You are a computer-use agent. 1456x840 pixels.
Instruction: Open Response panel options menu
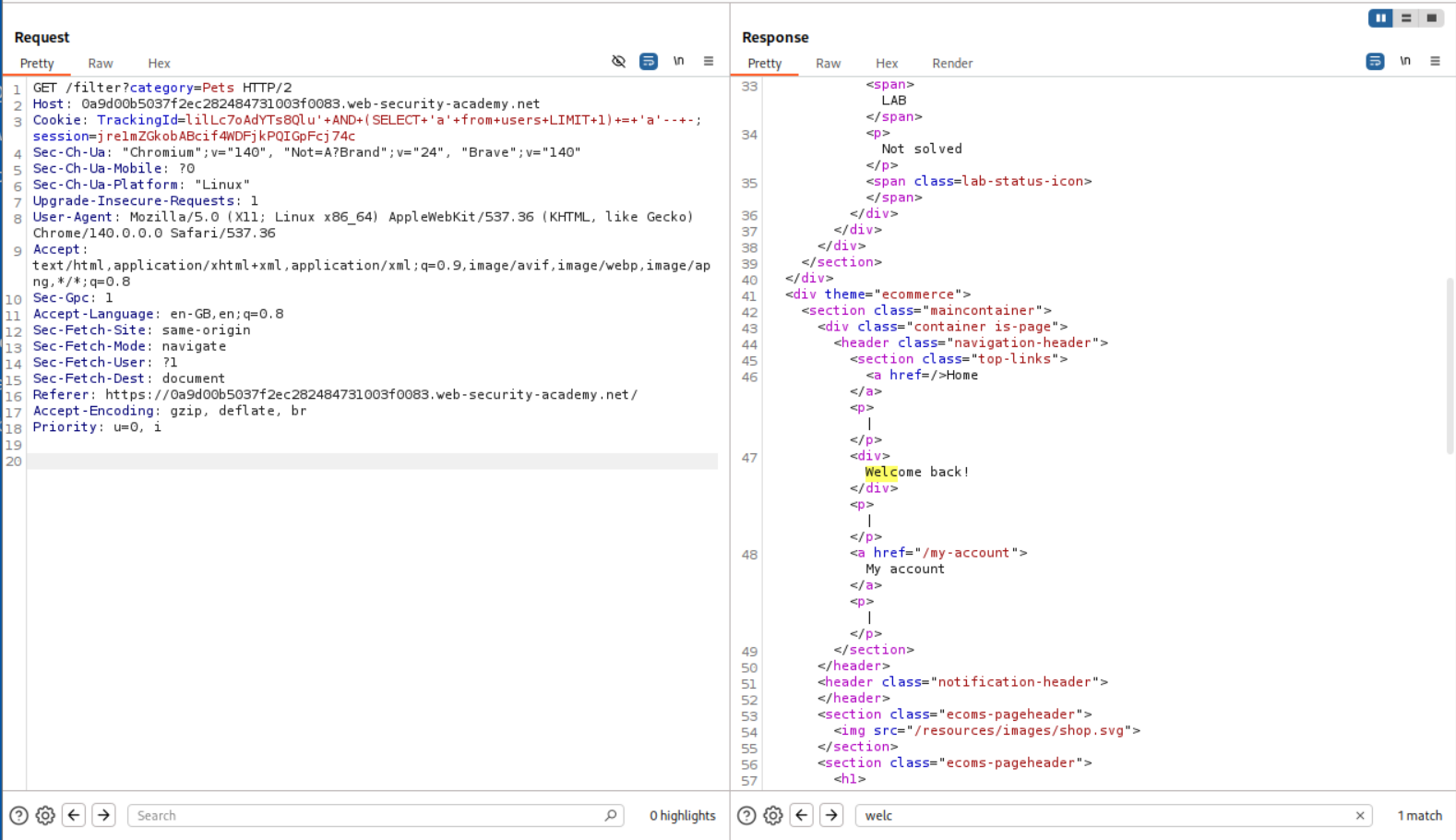pos(1435,62)
